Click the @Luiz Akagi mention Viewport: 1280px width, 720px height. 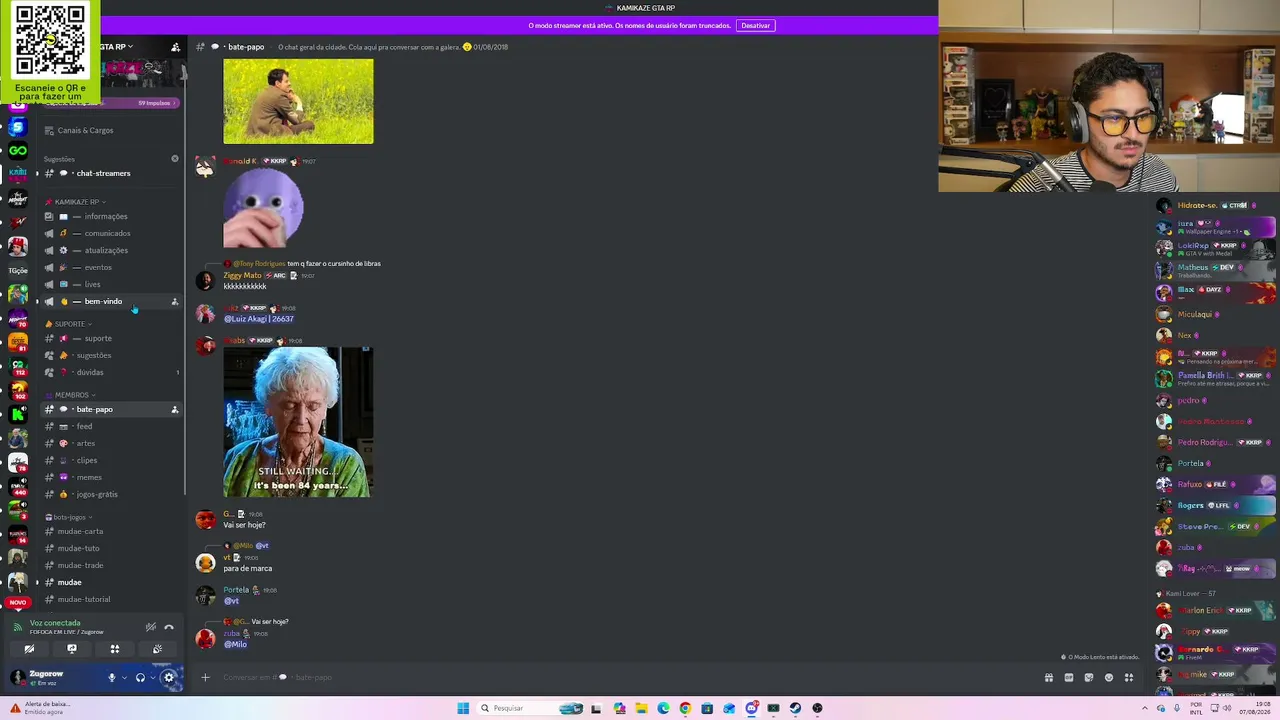[259, 319]
